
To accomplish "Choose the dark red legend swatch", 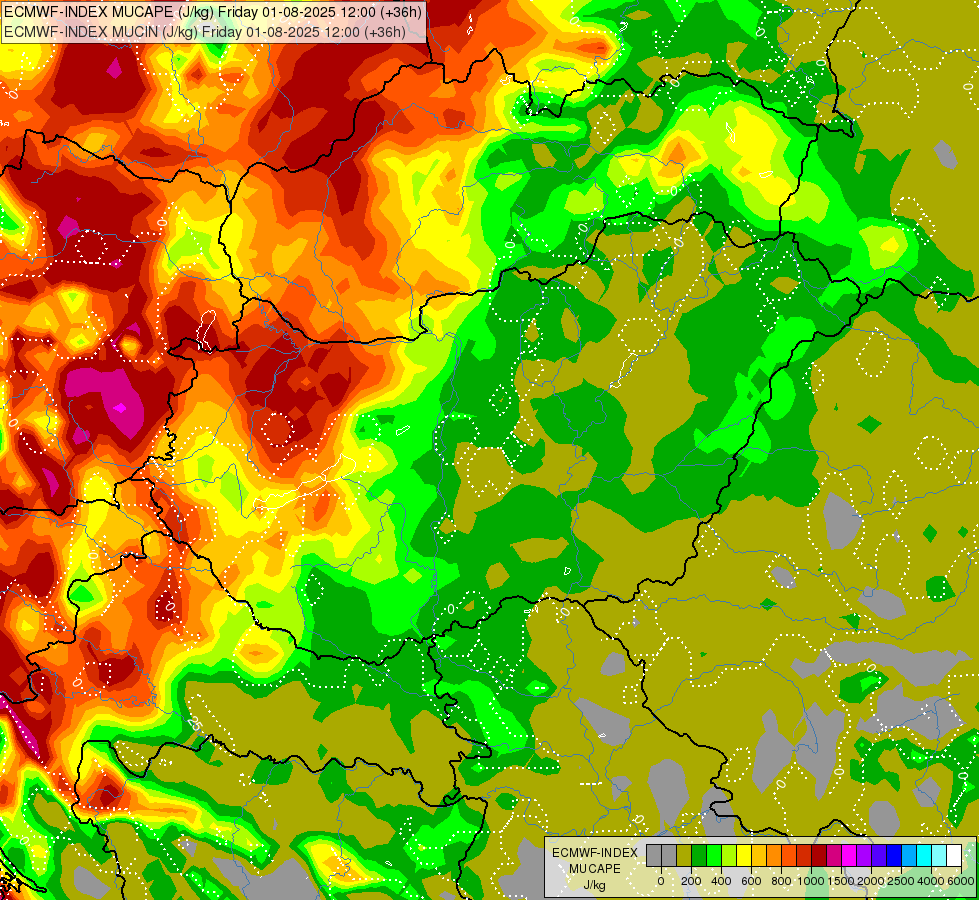I will [x=819, y=855].
